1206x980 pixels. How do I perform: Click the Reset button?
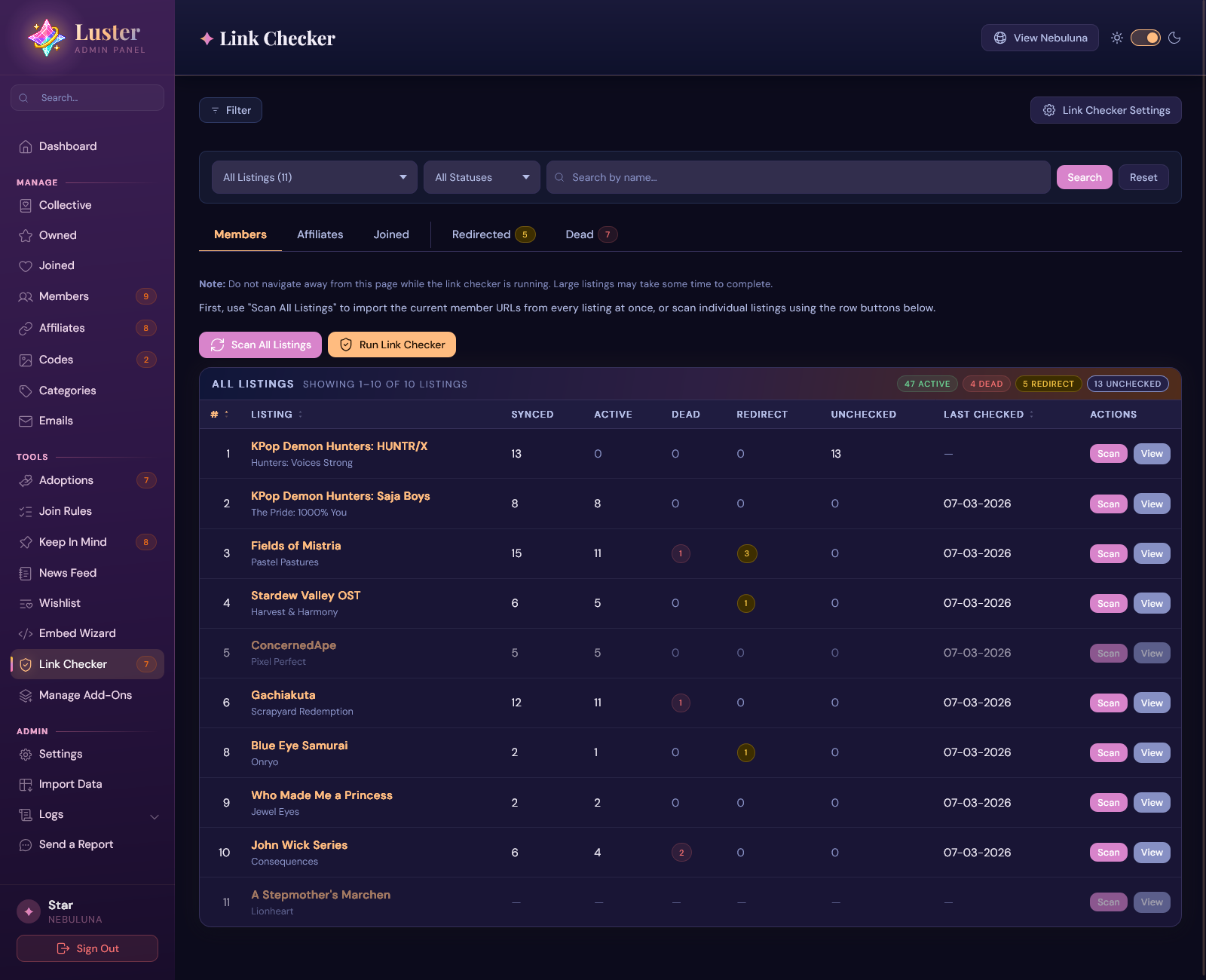[x=1143, y=177]
